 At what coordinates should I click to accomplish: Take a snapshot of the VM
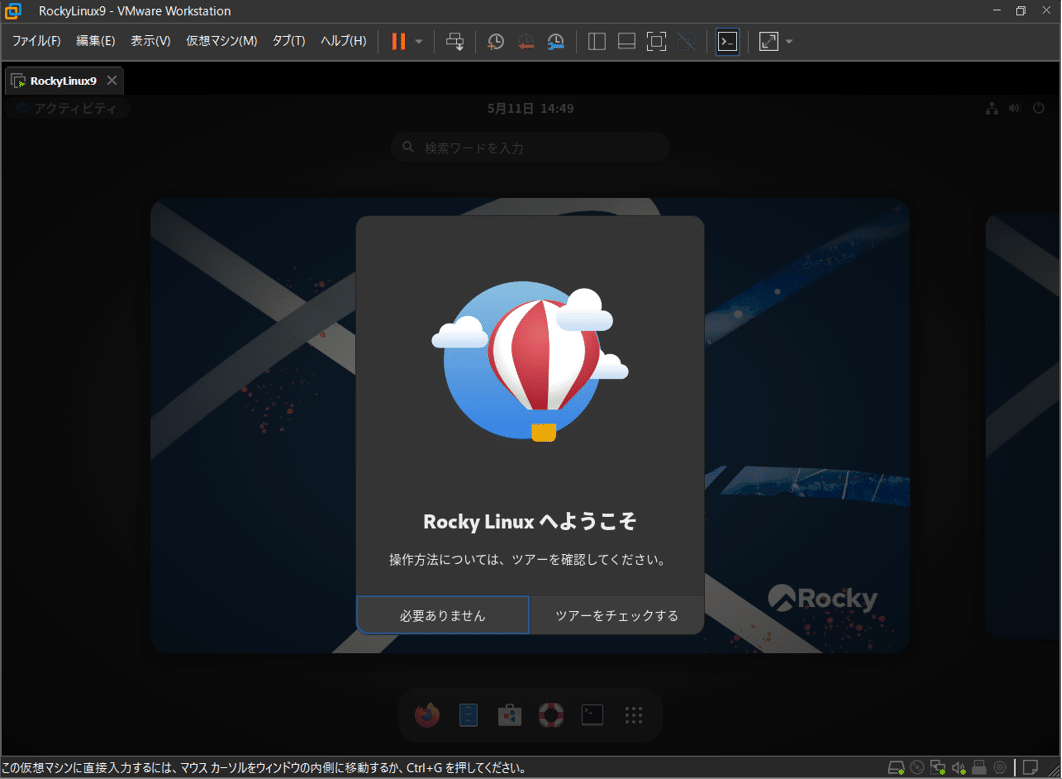coord(496,41)
